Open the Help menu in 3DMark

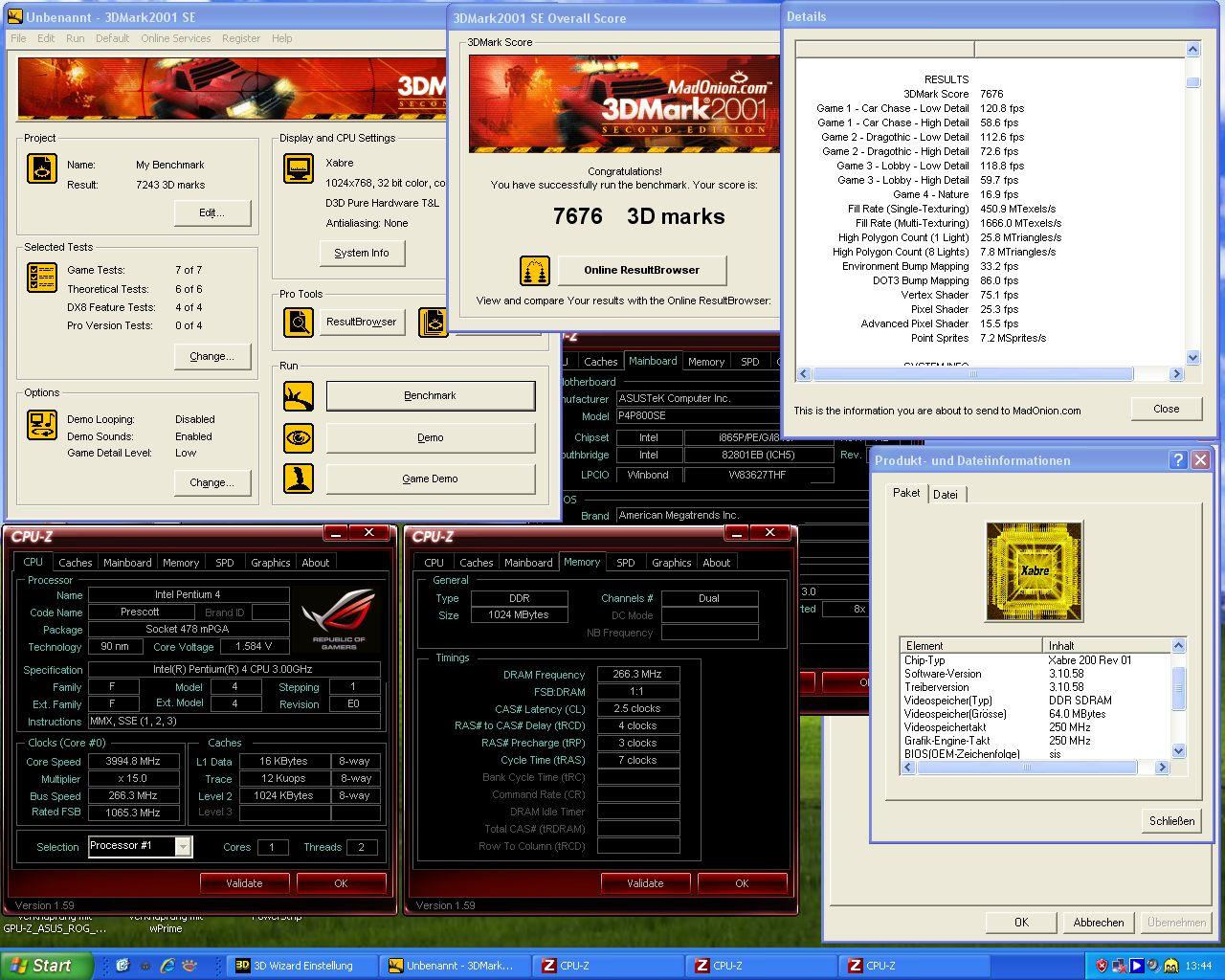click(281, 38)
